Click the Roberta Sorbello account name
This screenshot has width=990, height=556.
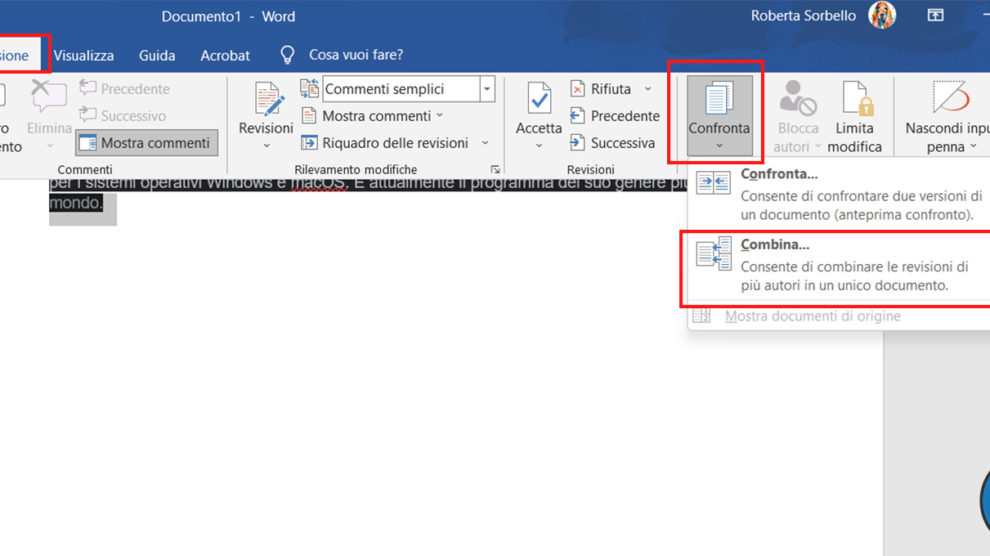[803, 16]
